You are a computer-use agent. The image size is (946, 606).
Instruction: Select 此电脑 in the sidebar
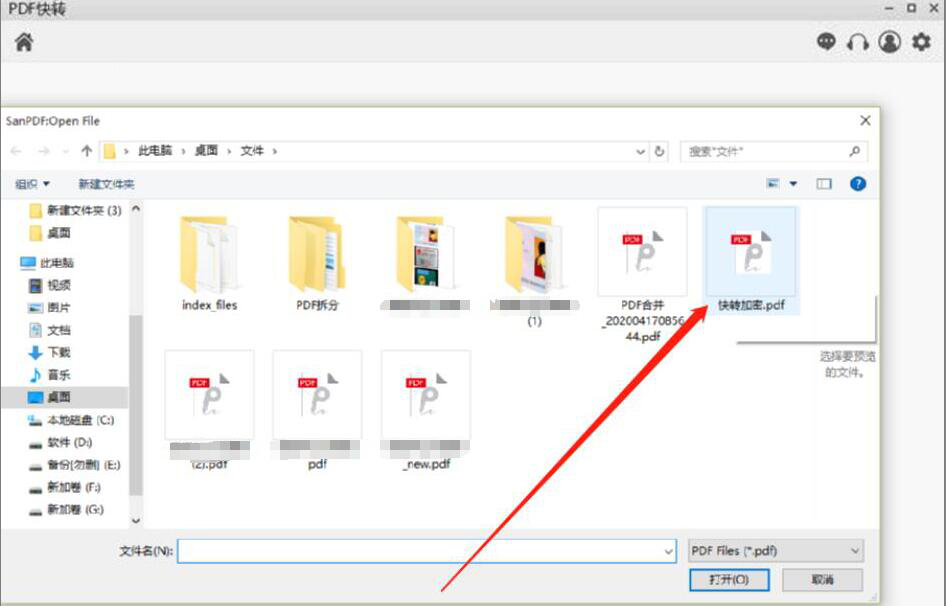(46, 263)
